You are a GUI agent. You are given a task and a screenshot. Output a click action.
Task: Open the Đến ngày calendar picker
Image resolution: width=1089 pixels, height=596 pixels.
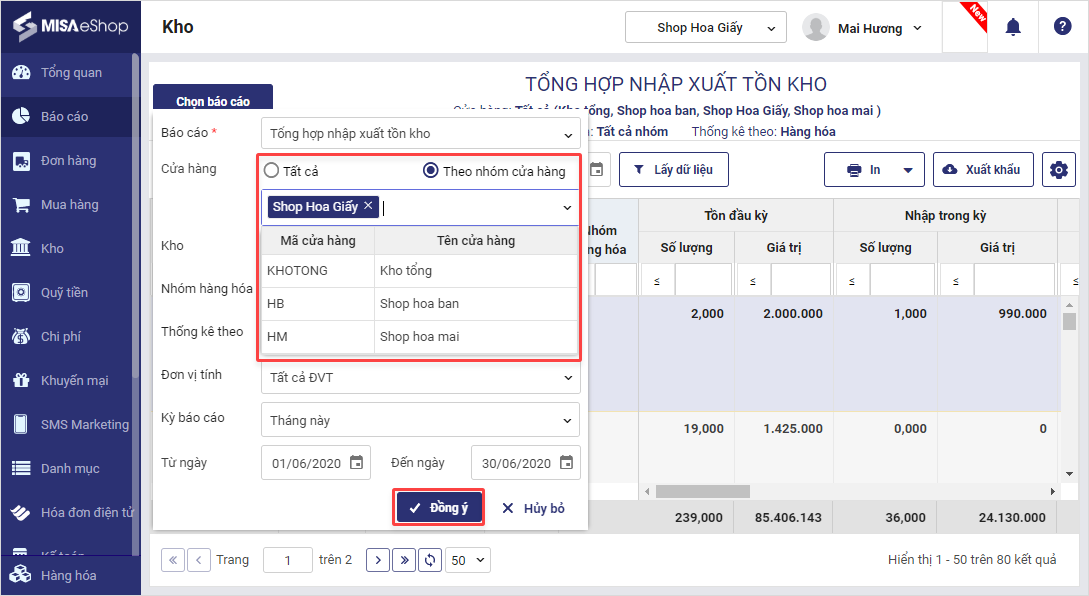(566, 463)
